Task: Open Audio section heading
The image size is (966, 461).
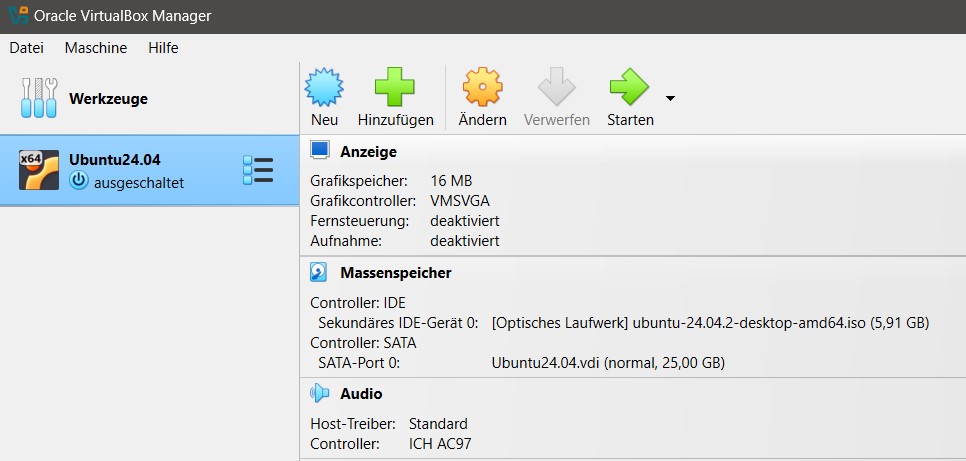Action: (x=361, y=393)
